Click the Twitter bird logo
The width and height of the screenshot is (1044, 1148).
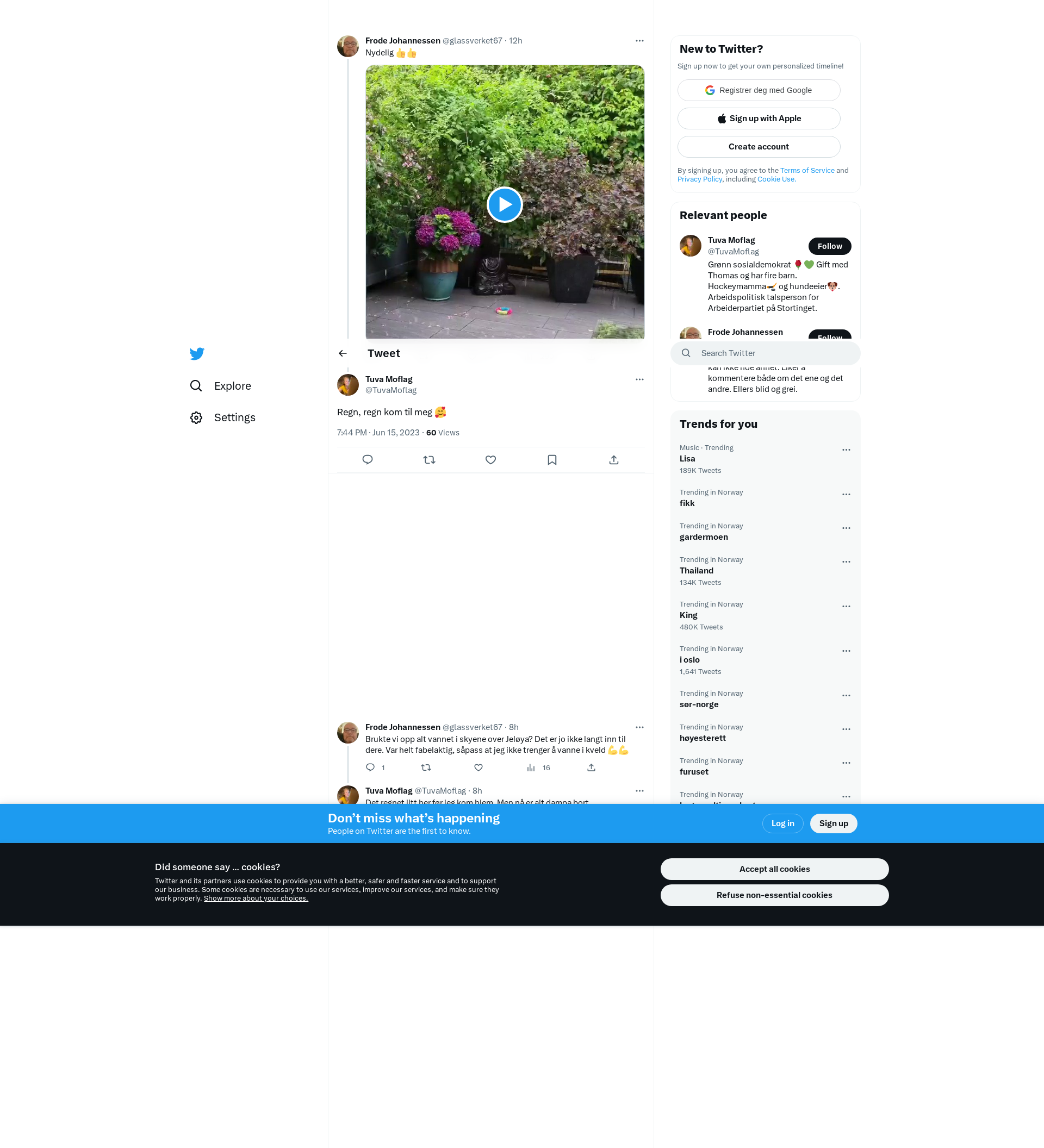(196, 354)
